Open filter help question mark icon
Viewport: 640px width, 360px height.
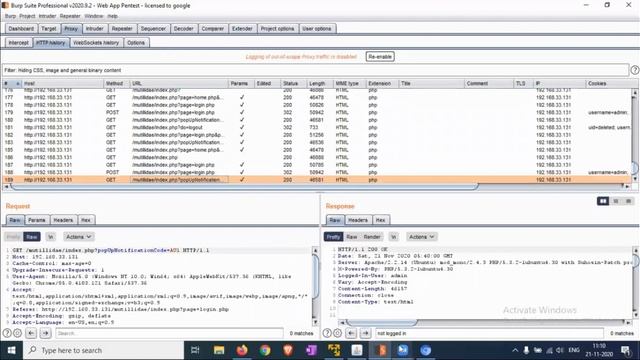[635, 70]
